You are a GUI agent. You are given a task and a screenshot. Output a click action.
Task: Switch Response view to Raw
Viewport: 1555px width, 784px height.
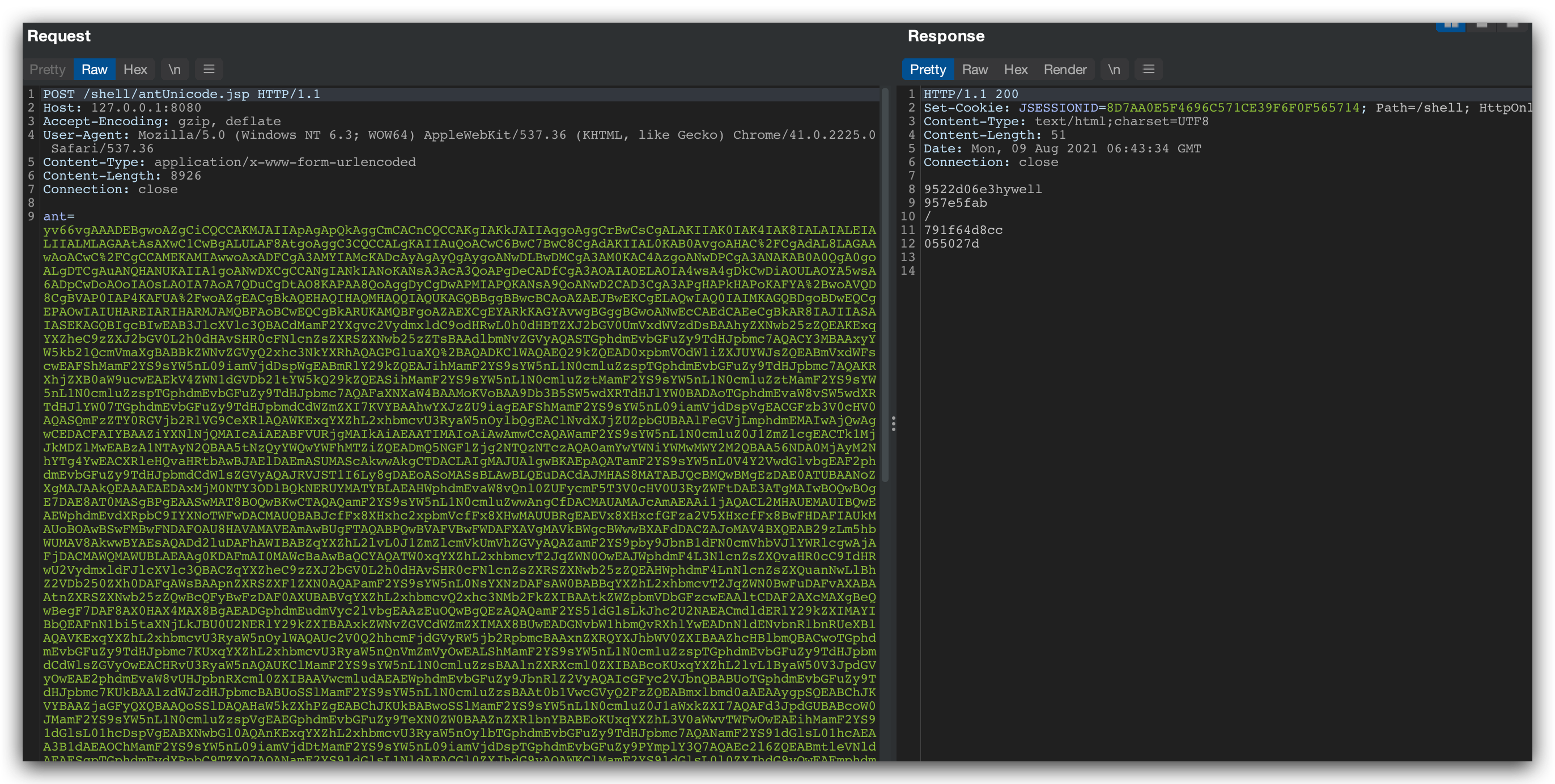[x=974, y=70]
